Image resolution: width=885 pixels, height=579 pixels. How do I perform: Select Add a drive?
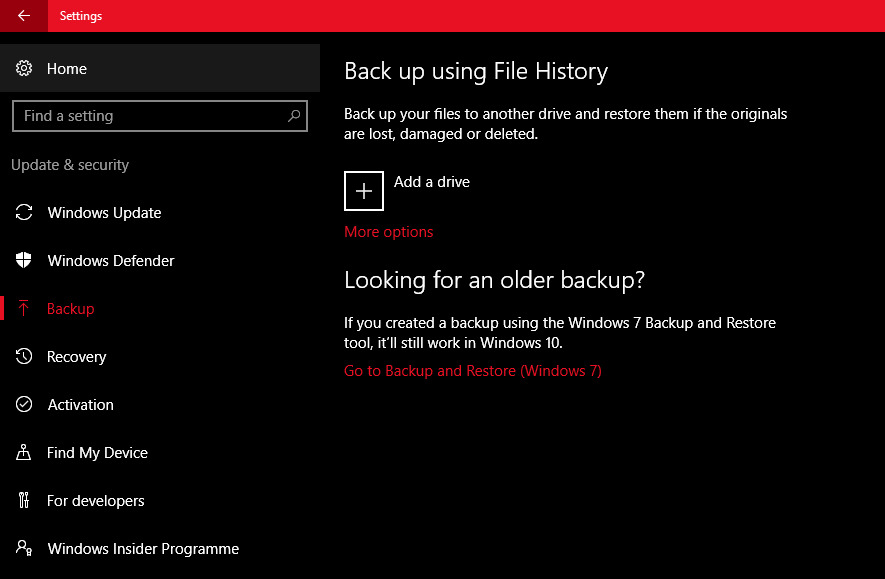[x=431, y=182]
